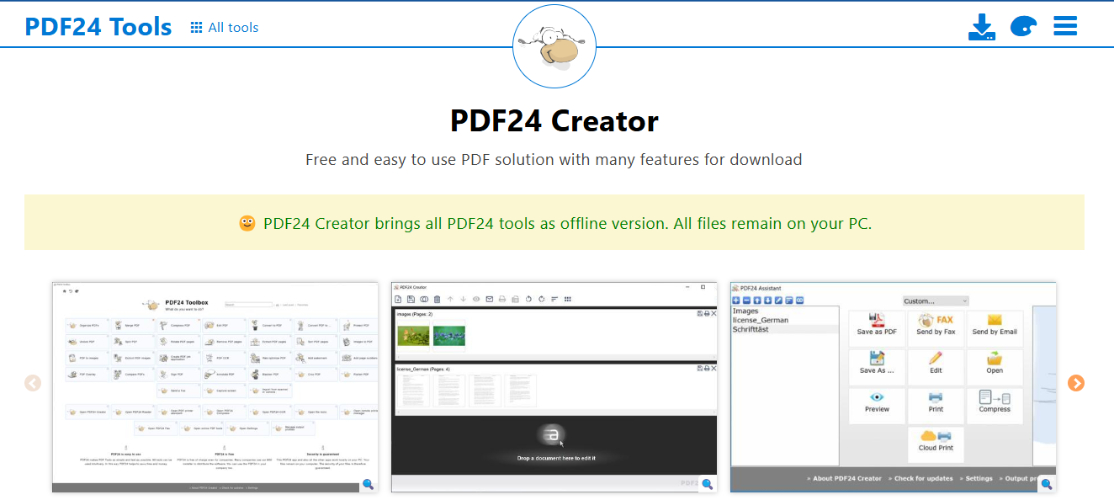Expand the Custom... dropdown in Assistant screenshot

tap(935, 301)
